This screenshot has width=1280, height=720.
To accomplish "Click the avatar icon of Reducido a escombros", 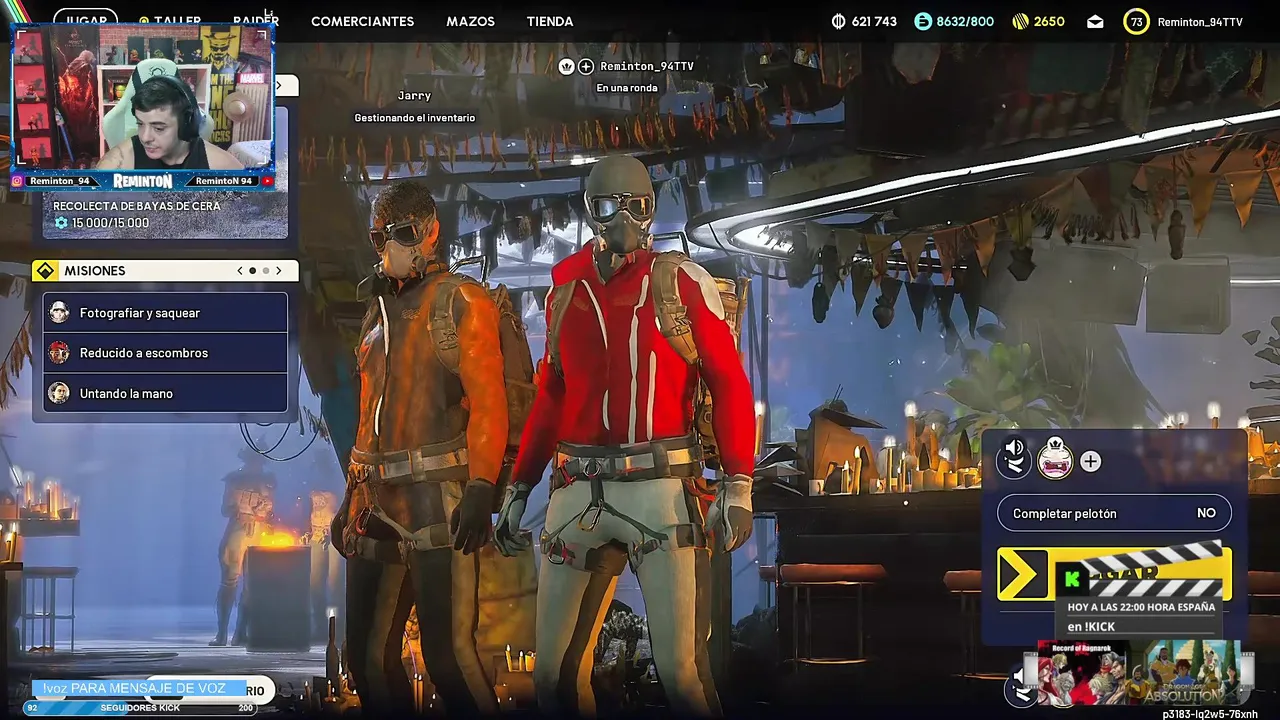I will pos(59,353).
